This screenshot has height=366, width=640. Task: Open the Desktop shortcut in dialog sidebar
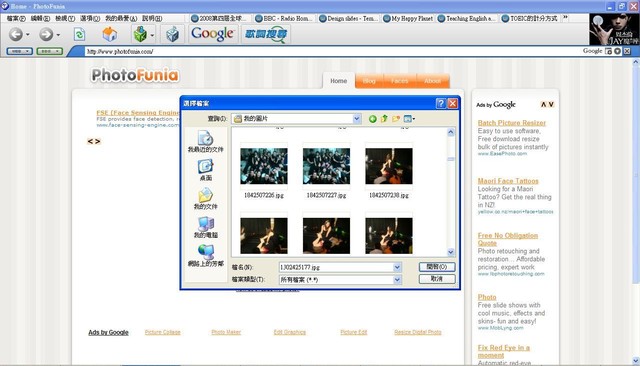pos(205,170)
